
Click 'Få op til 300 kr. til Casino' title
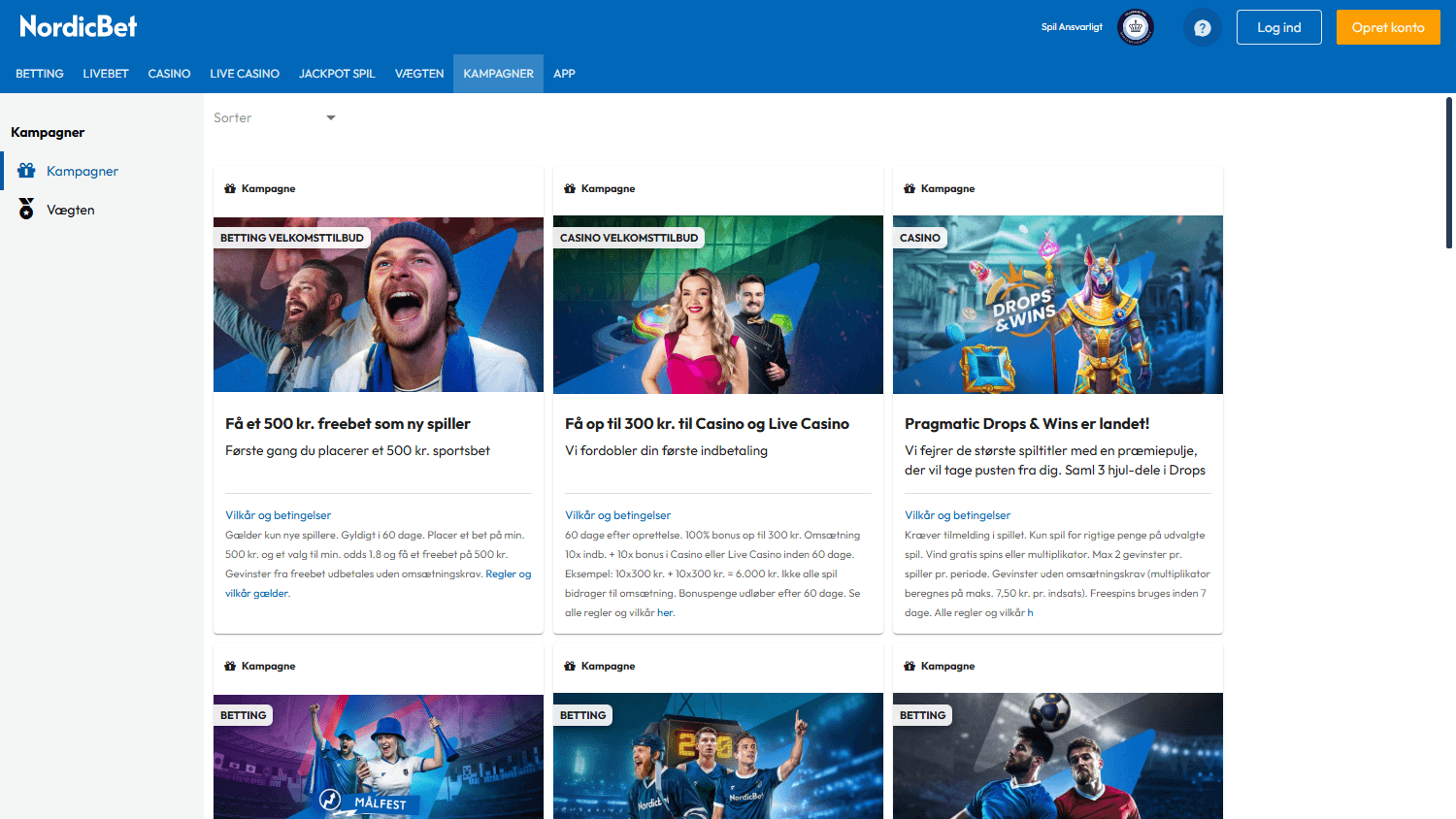click(x=707, y=424)
